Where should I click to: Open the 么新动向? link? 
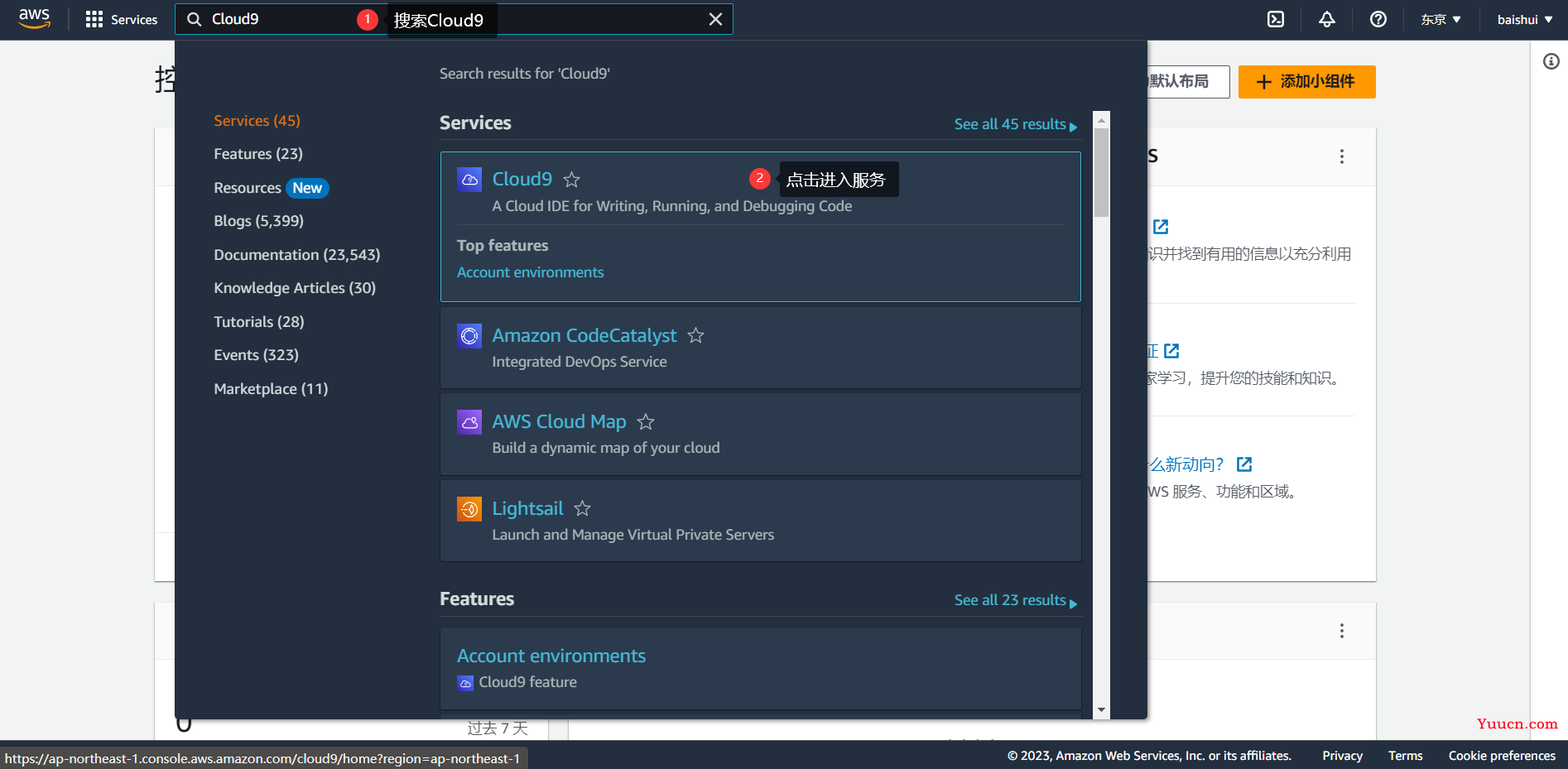[x=1186, y=464]
